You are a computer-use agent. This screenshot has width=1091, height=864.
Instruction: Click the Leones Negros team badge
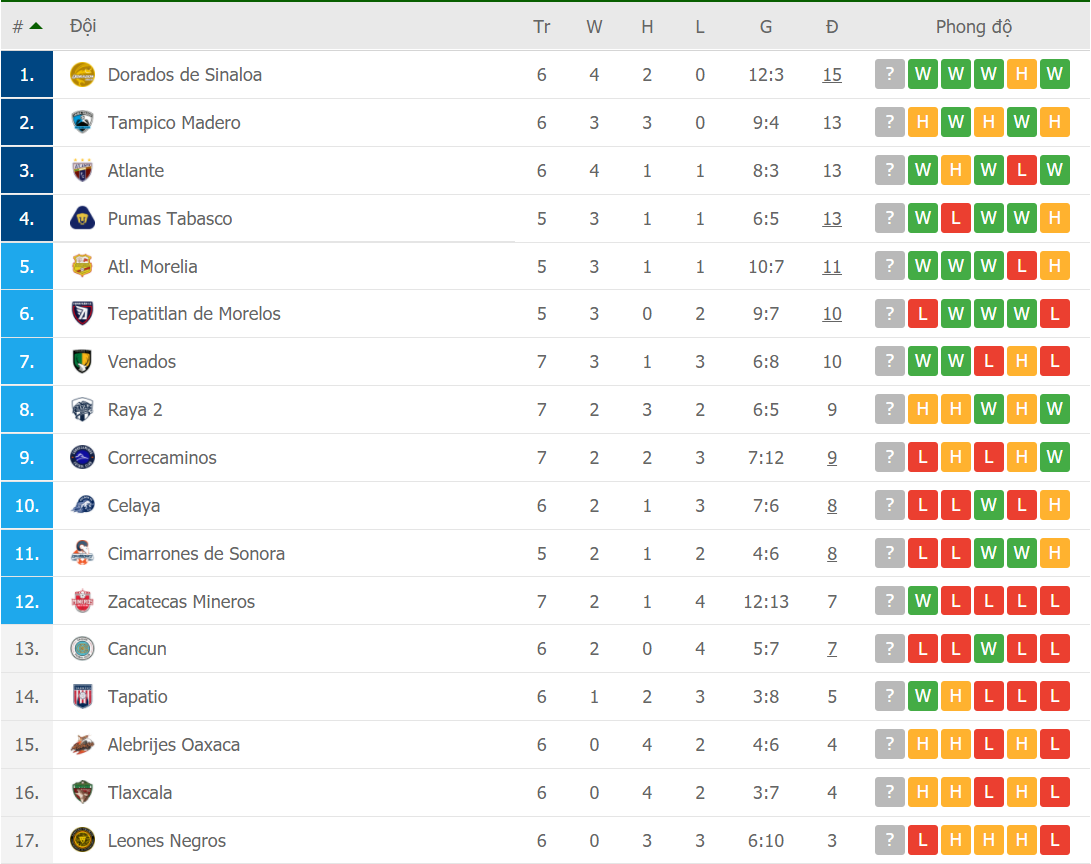point(82,841)
